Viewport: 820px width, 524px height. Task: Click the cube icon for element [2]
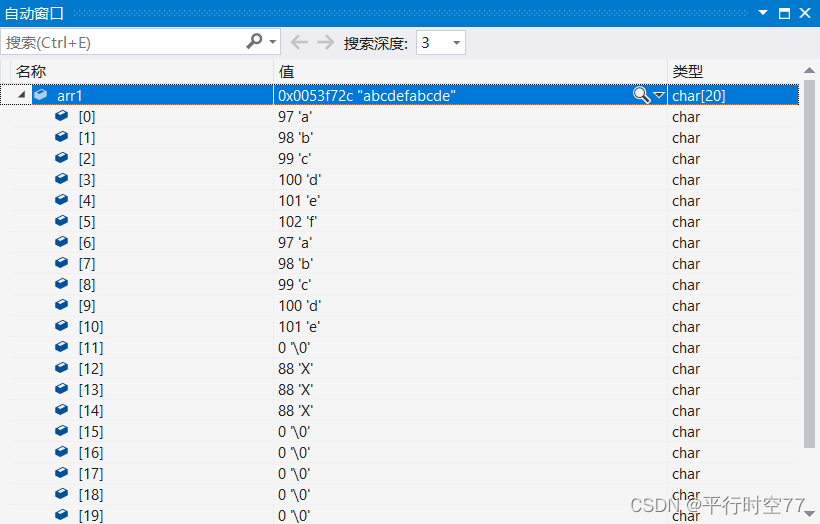point(62,157)
